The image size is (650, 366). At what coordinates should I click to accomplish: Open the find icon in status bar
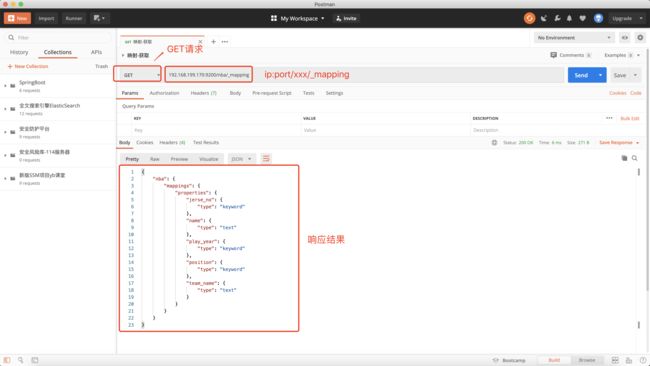pyautogui.click(x=20, y=360)
